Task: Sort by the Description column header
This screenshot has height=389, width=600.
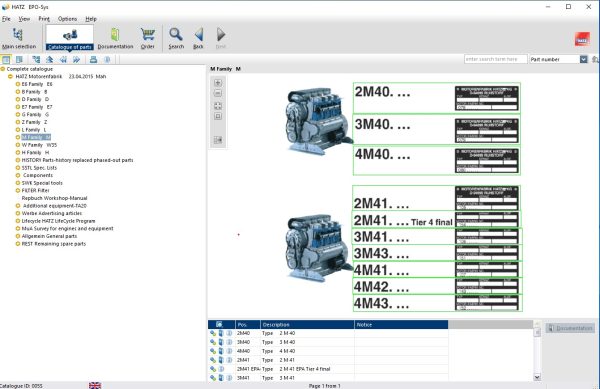Action: [307, 324]
